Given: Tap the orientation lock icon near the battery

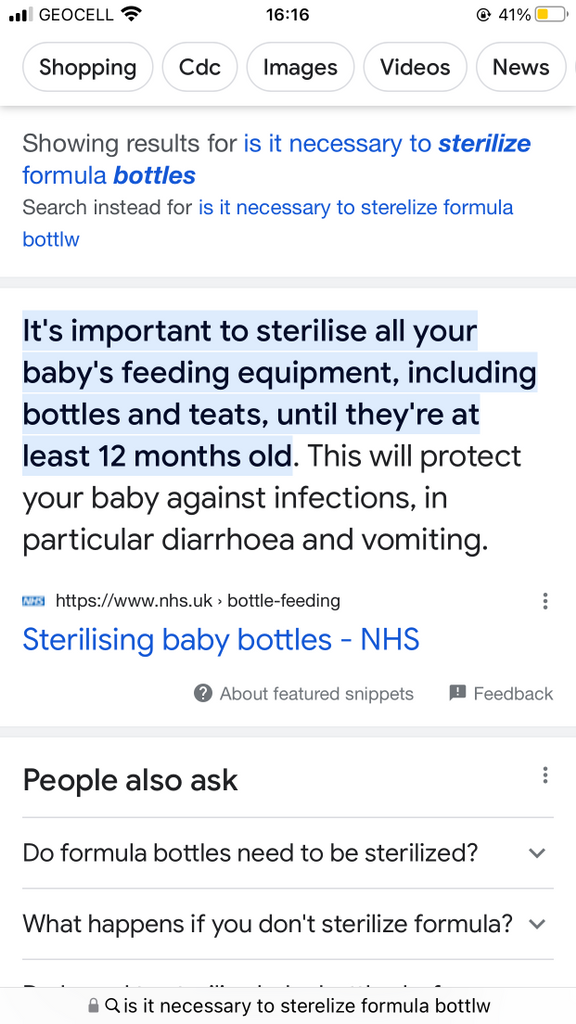Looking at the screenshot, I should (485, 14).
